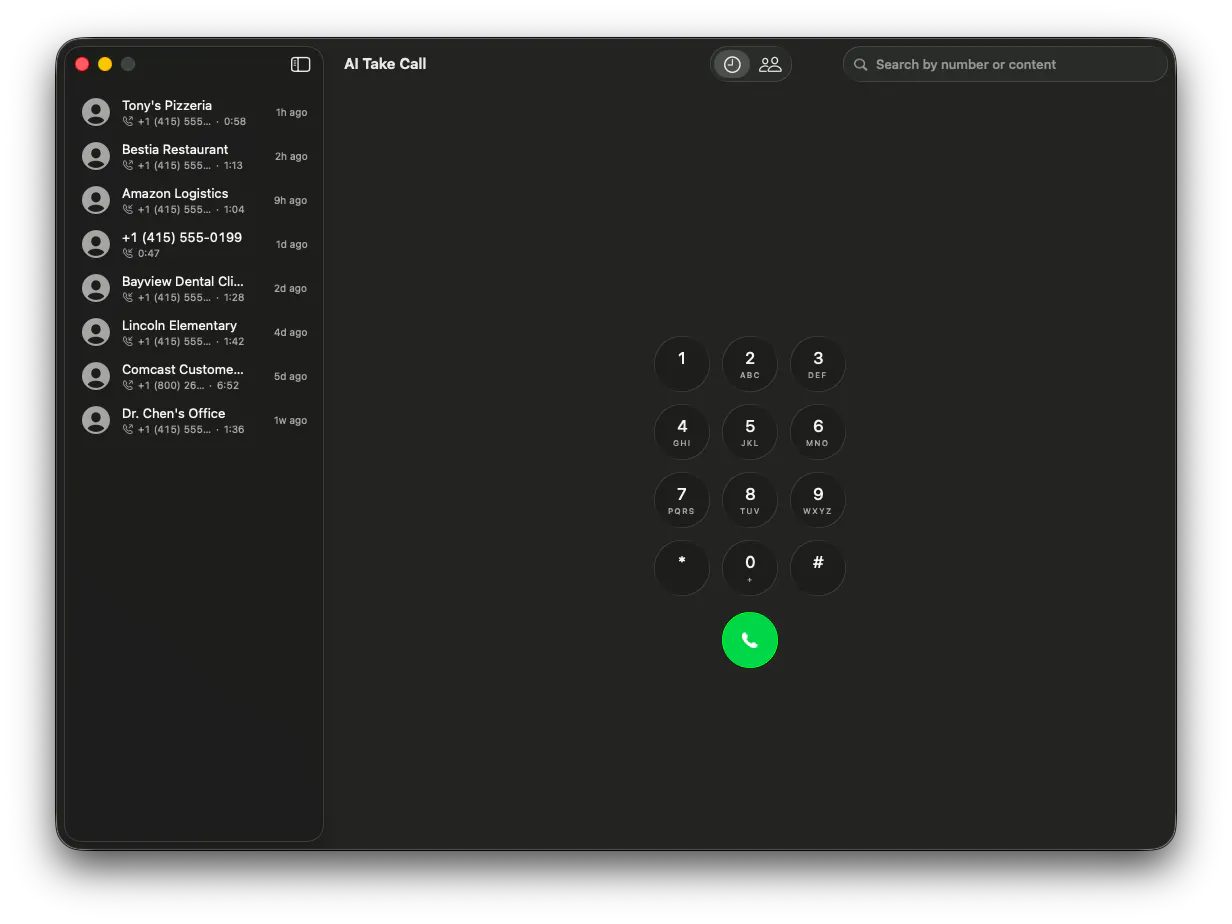Click Amazon Logistics avatar icon
The width and height of the screenshot is (1232, 924).
(x=96, y=200)
